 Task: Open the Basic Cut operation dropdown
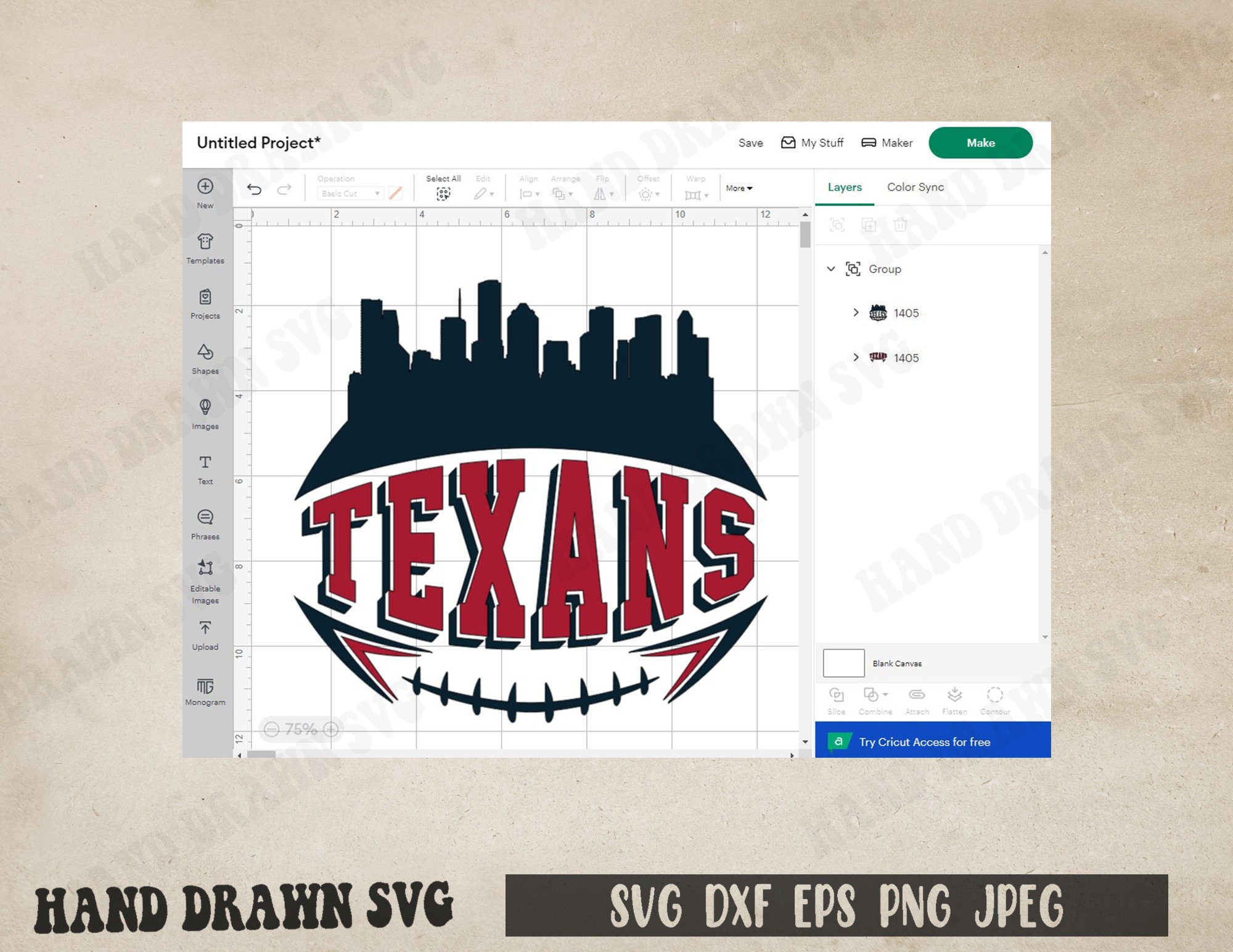point(350,194)
